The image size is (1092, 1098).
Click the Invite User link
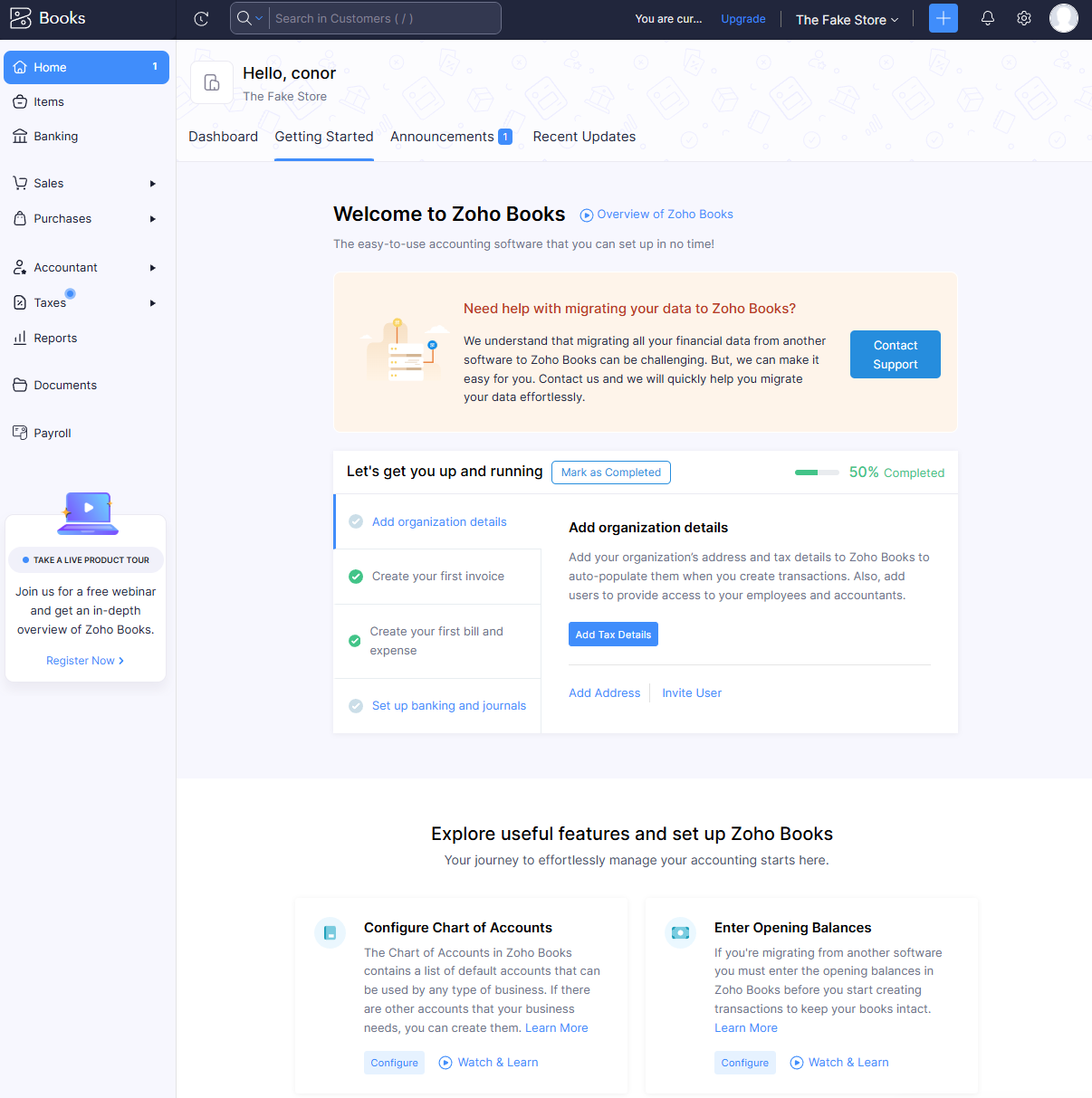coord(692,693)
